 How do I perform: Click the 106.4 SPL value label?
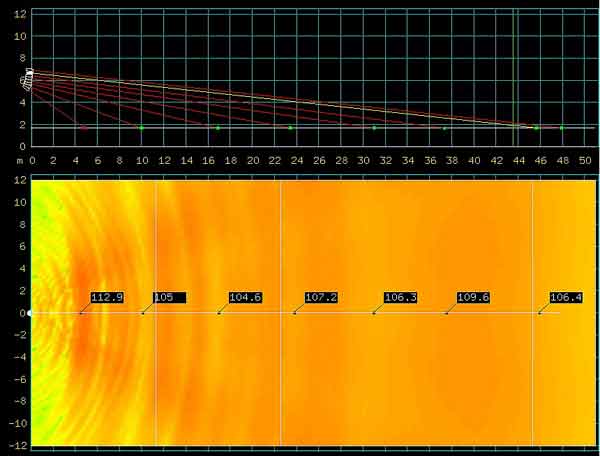tap(566, 297)
